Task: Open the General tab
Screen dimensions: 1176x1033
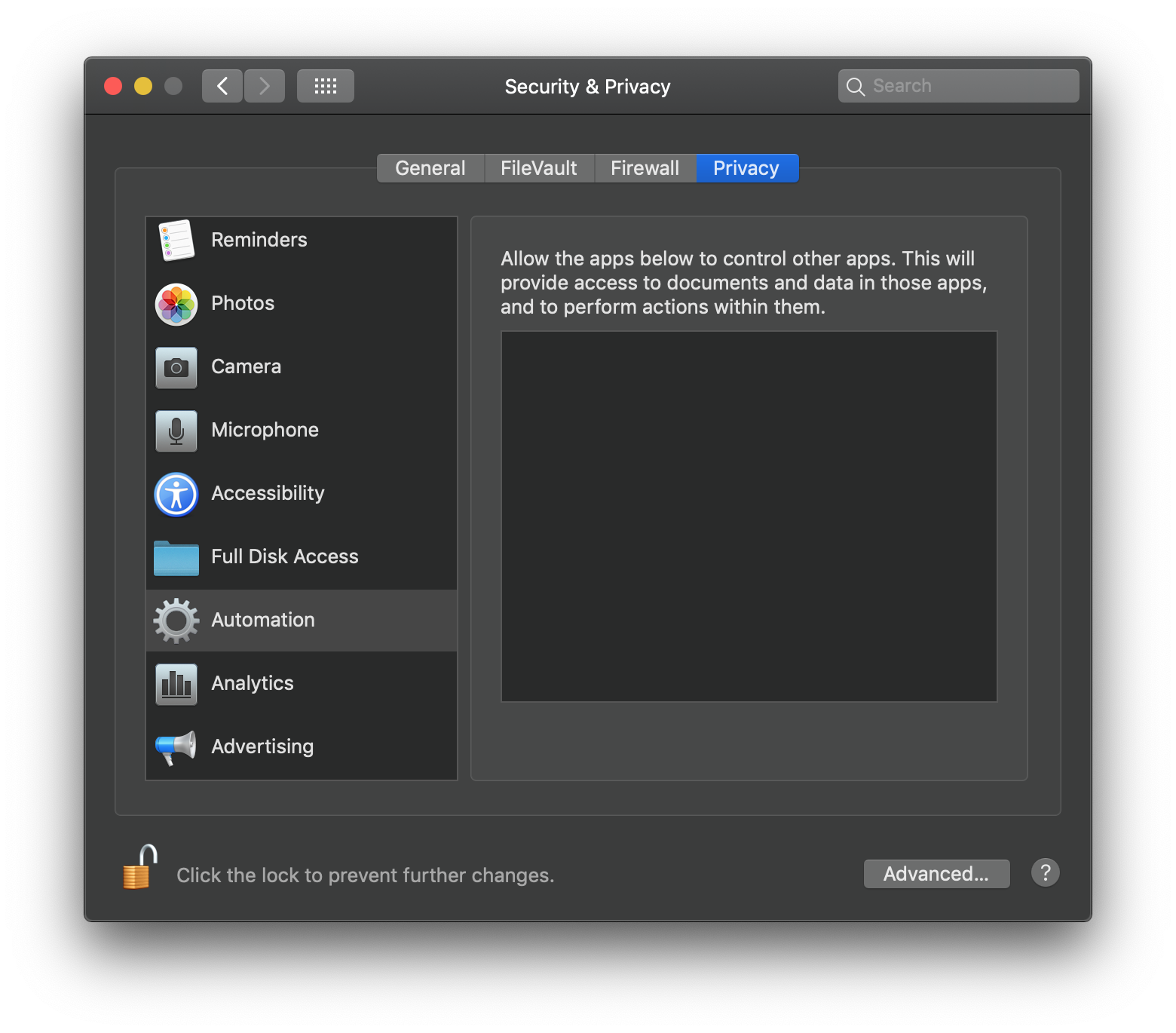Action: coord(430,167)
